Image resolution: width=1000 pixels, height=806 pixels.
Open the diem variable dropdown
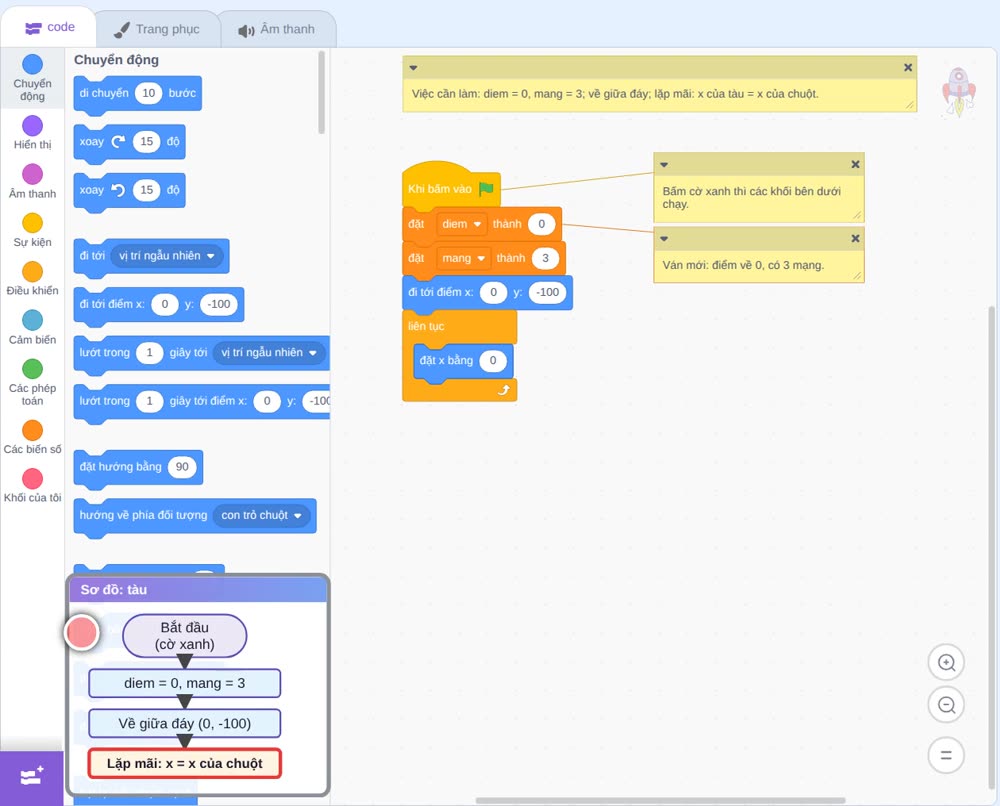[462, 224]
